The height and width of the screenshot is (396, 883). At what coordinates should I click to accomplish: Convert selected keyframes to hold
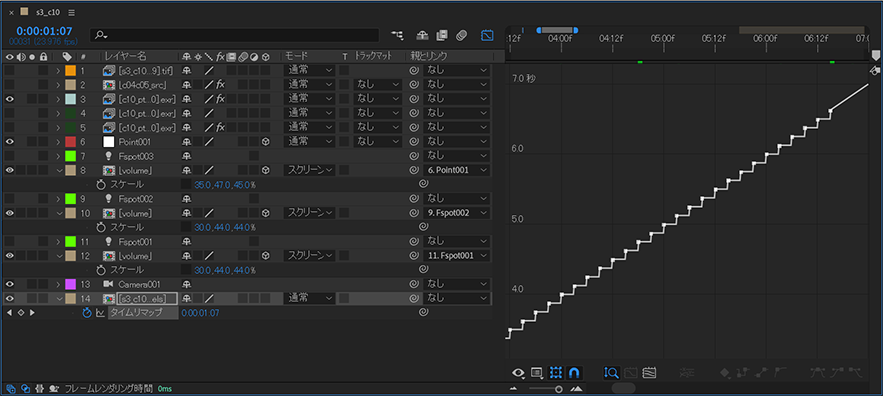click(x=742, y=373)
